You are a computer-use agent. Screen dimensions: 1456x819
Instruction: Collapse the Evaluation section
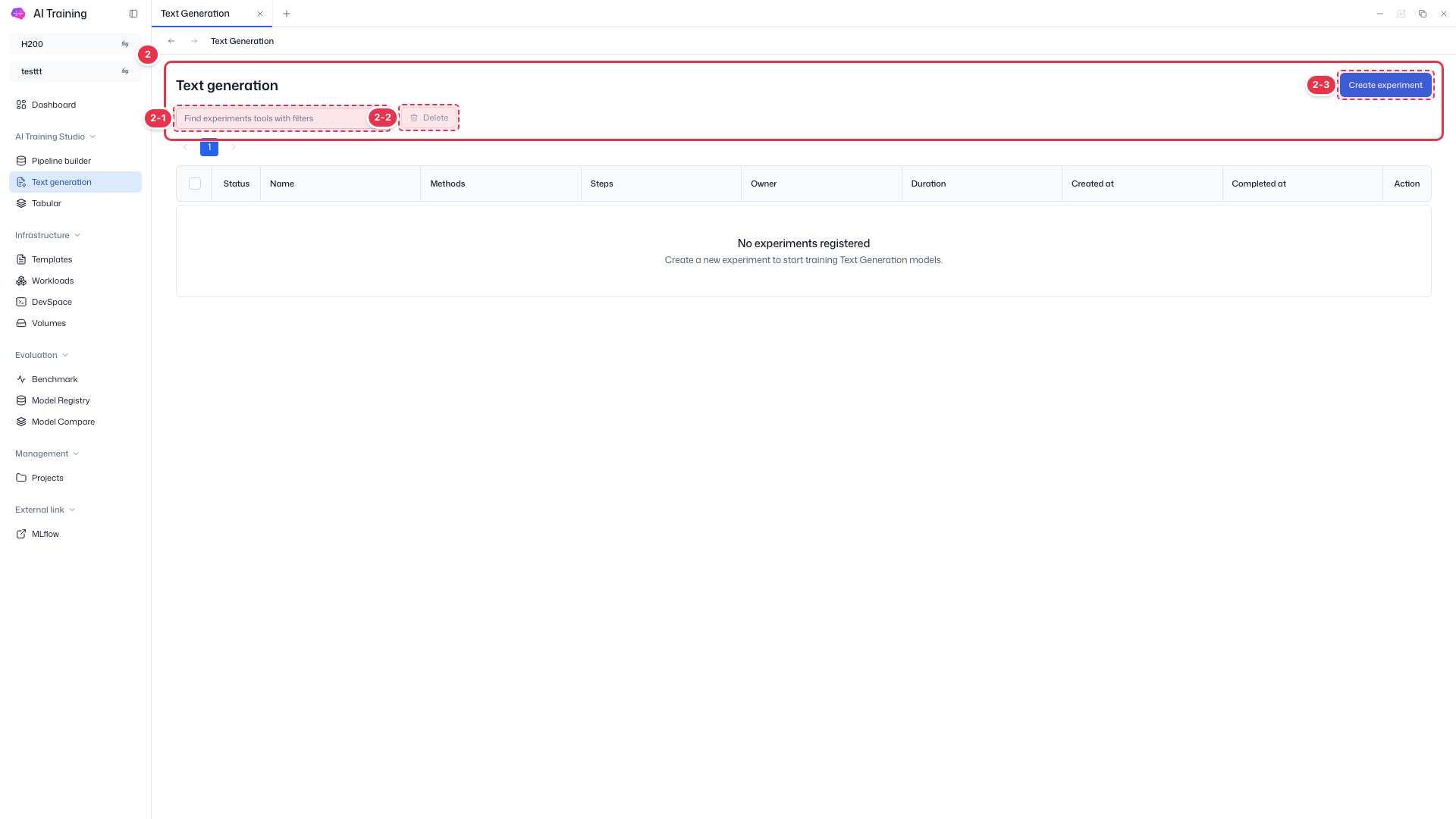pos(42,355)
